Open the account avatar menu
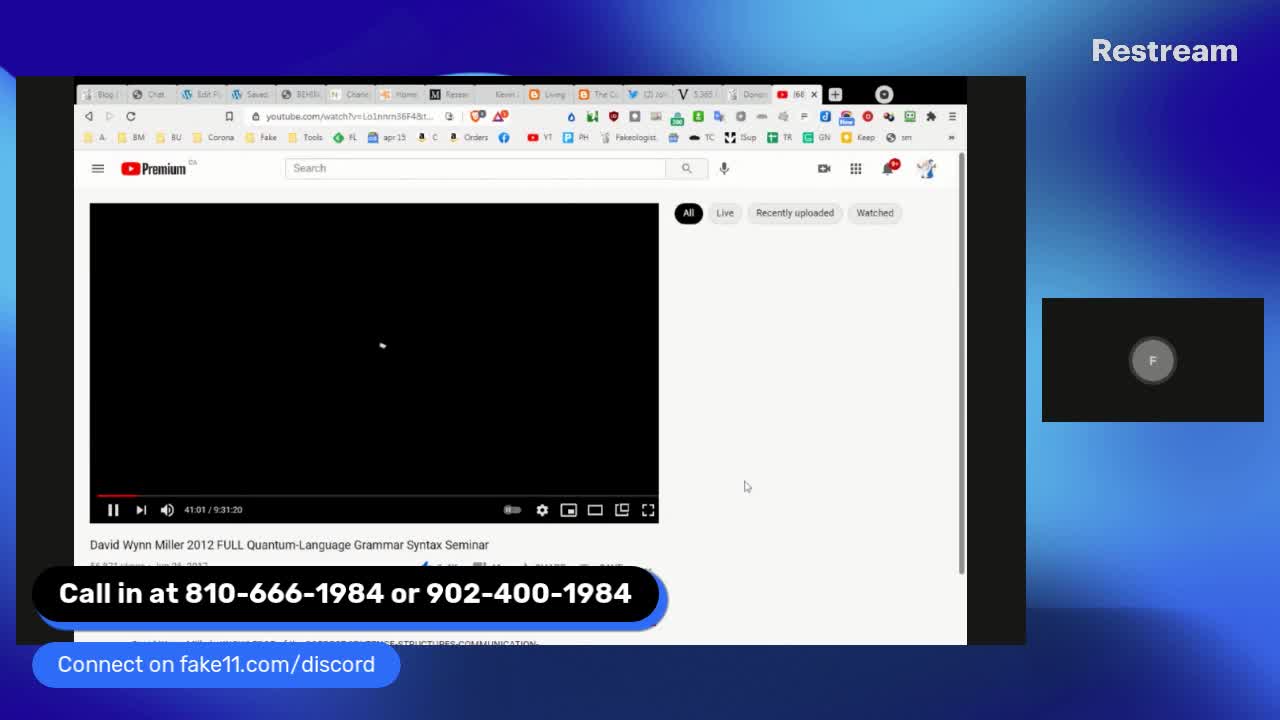 (x=926, y=168)
